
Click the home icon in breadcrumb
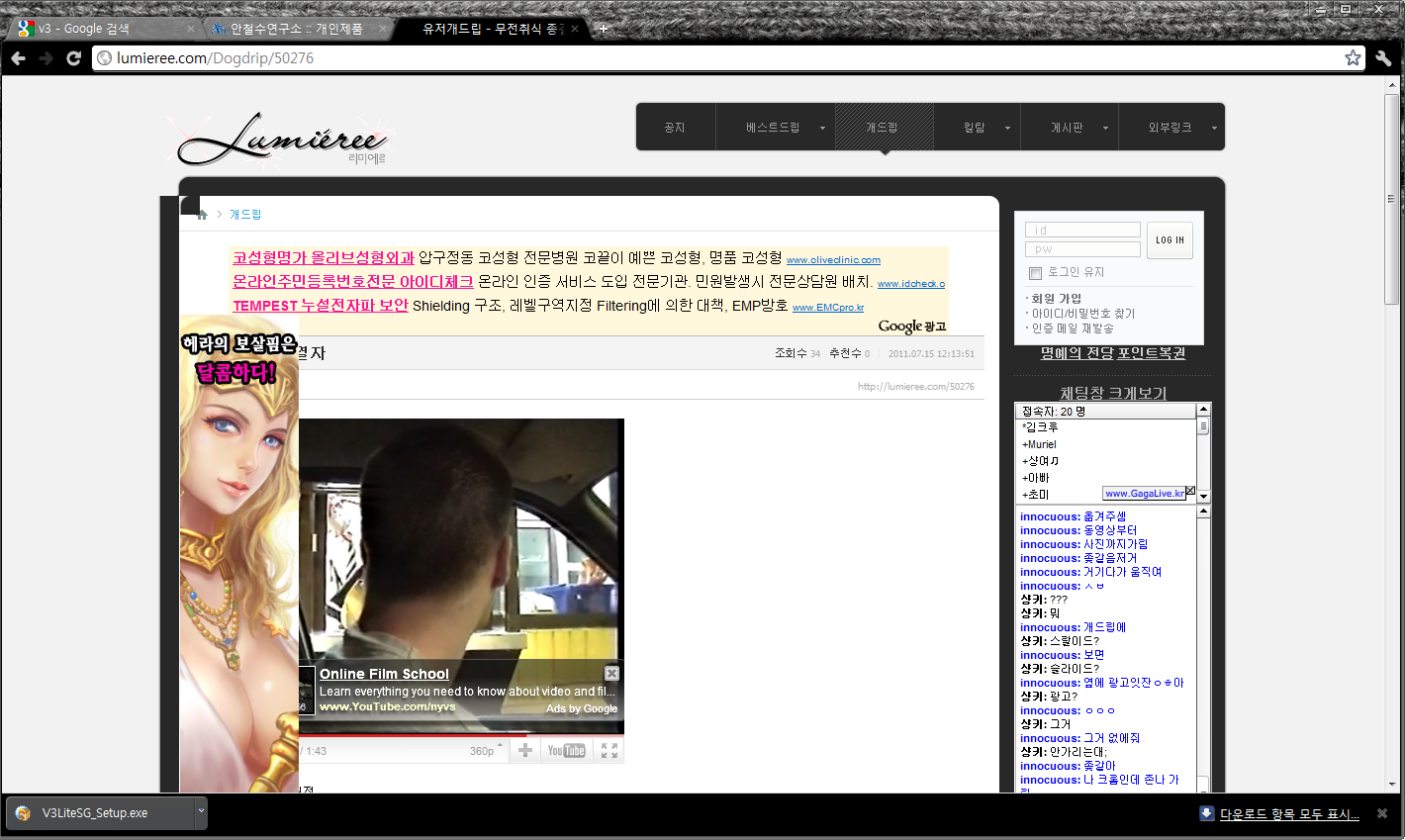point(202,215)
